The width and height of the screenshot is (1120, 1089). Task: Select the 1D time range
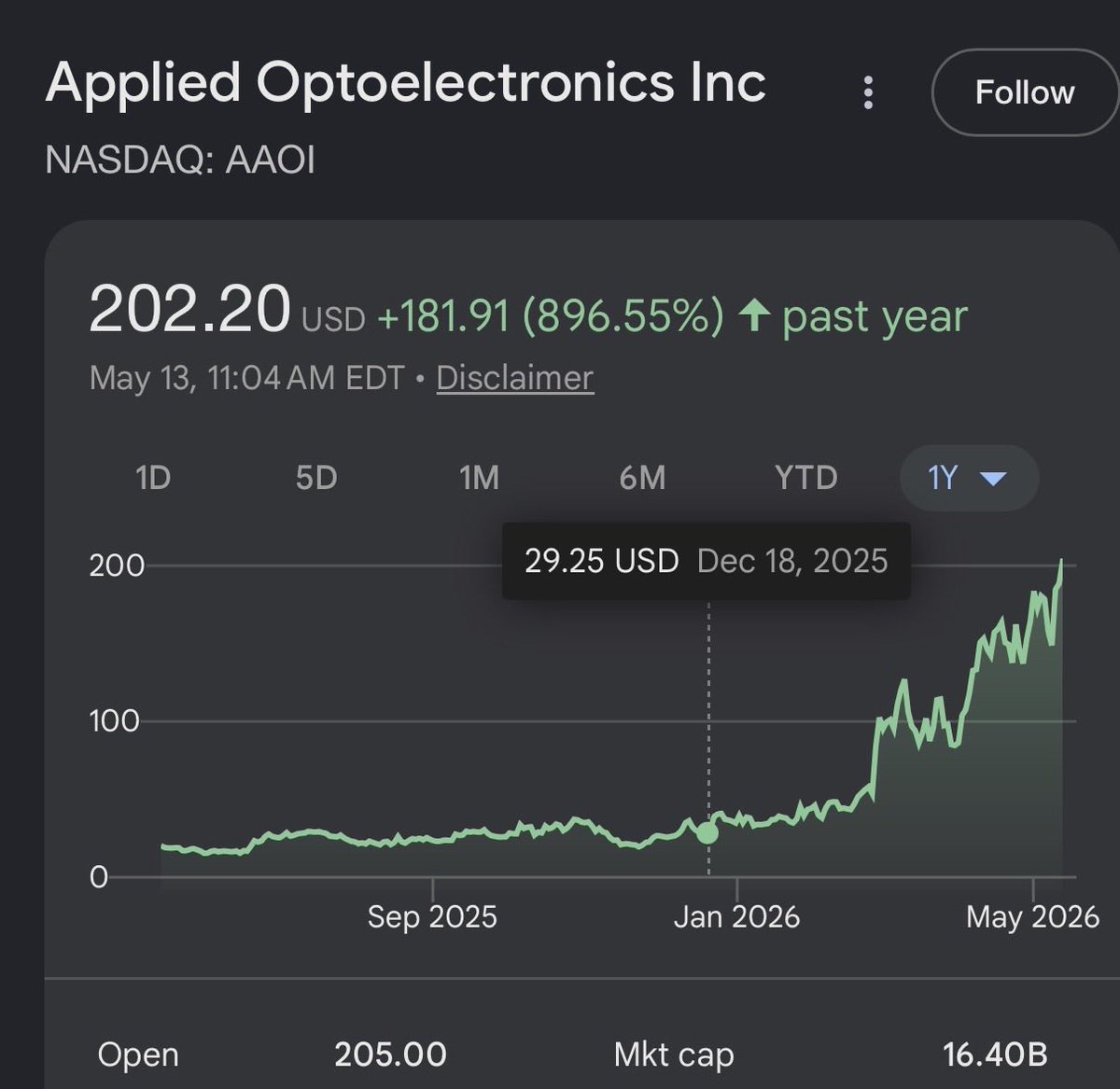point(153,478)
